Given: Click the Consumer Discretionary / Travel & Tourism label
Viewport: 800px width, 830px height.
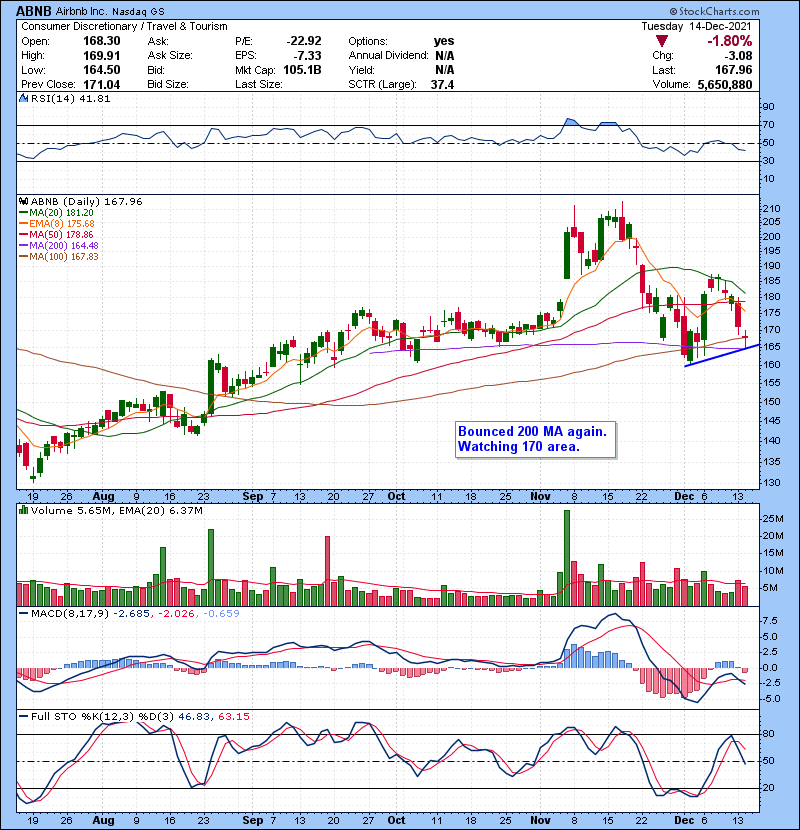Looking at the screenshot, I should point(124,26).
